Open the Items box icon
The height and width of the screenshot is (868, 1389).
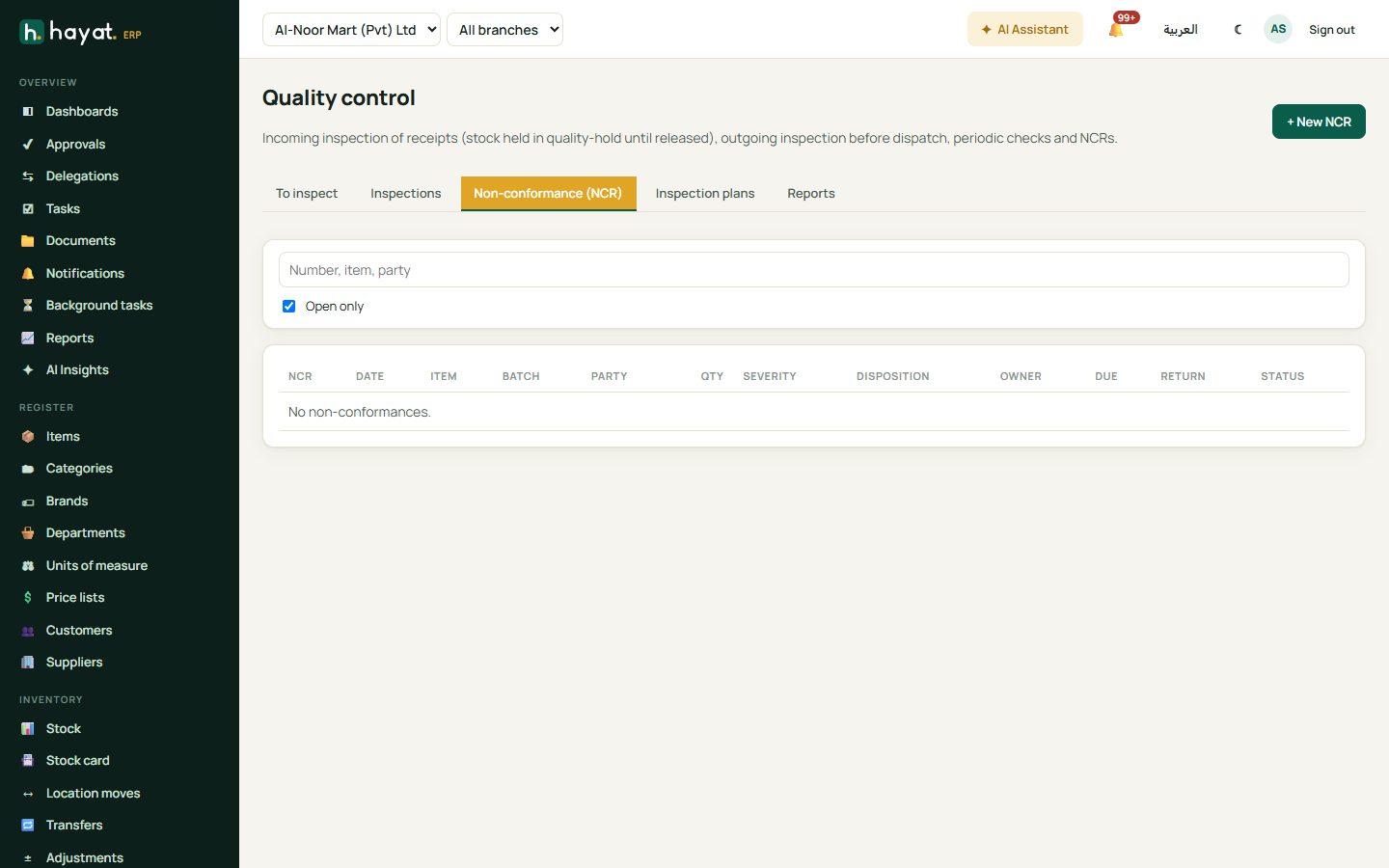(28, 437)
